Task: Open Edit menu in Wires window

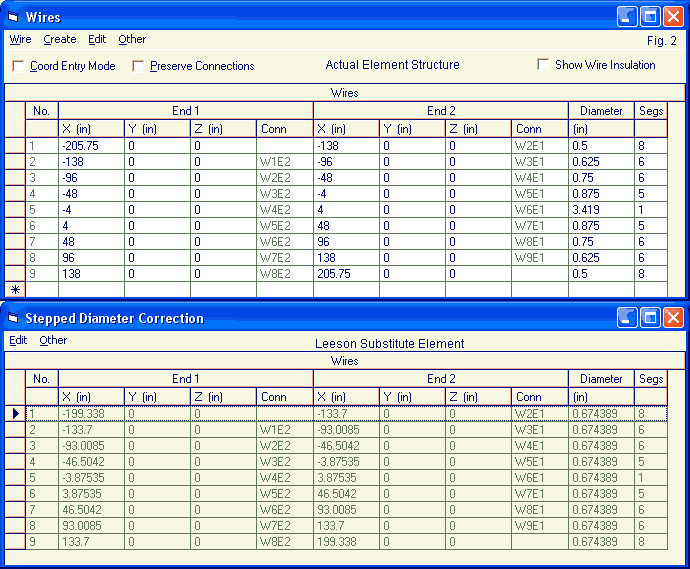Action: [97, 40]
